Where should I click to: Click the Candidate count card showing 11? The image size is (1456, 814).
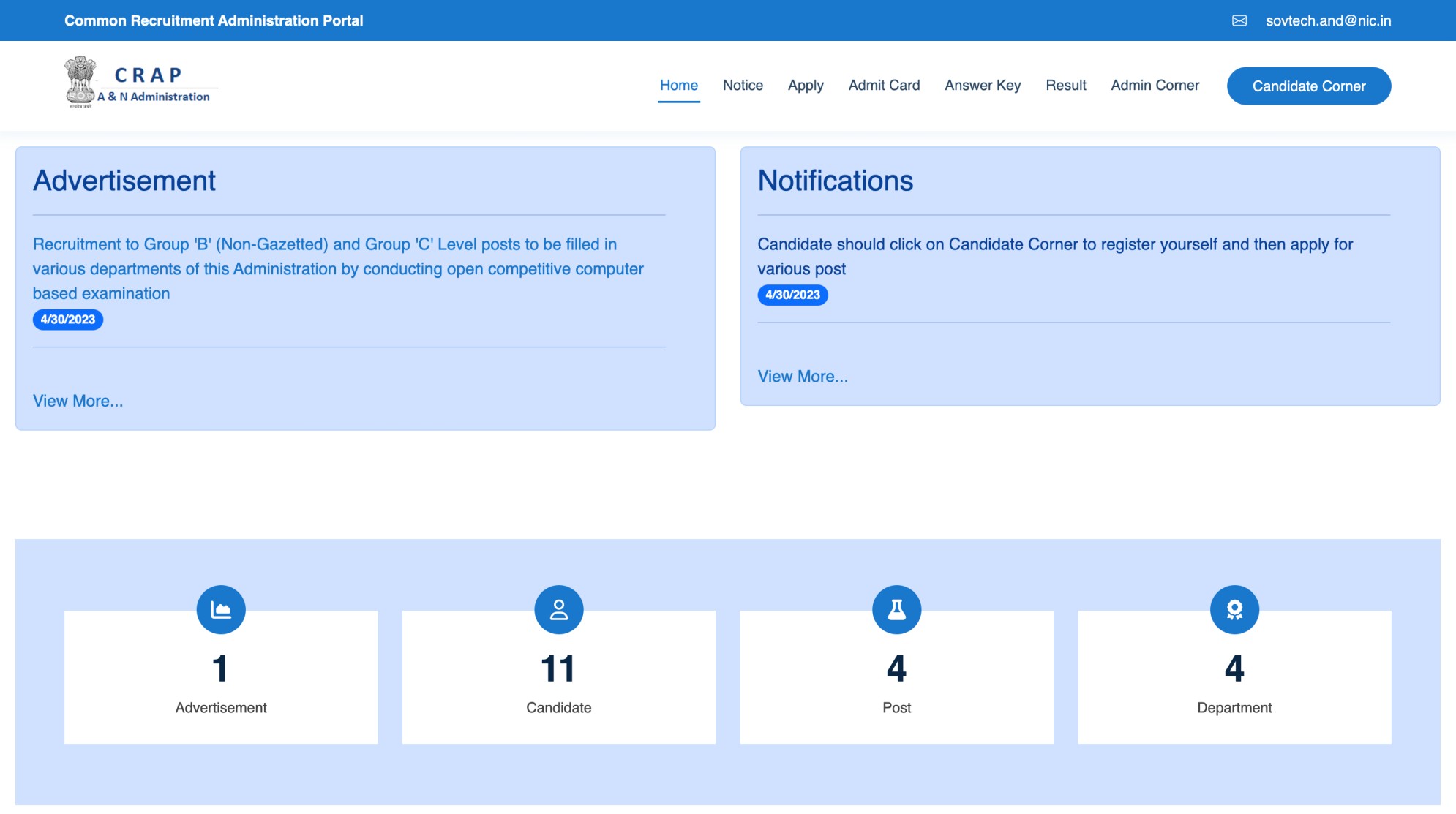pyautogui.click(x=559, y=677)
